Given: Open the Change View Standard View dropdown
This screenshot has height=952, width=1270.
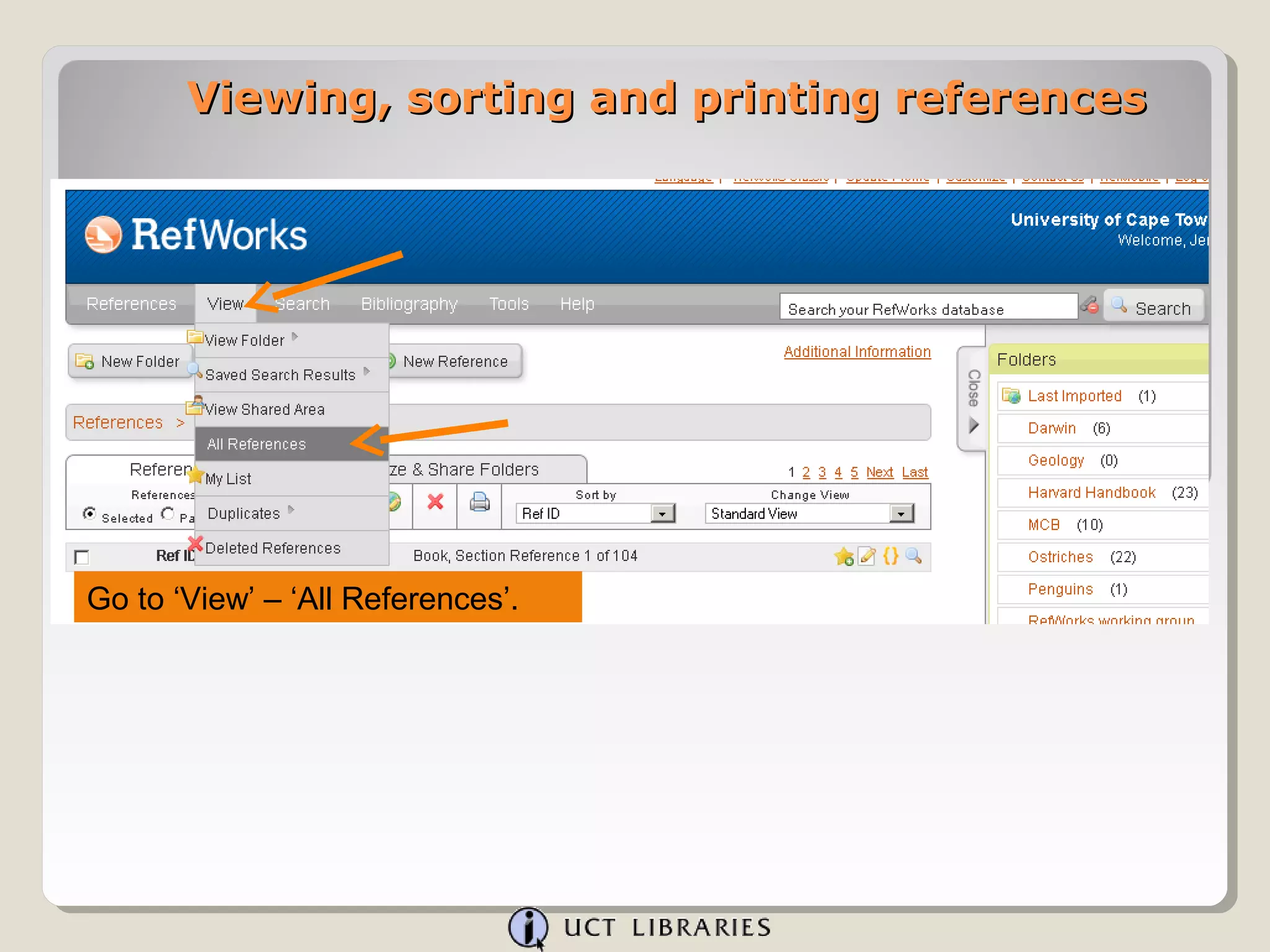Looking at the screenshot, I should [809, 513].
